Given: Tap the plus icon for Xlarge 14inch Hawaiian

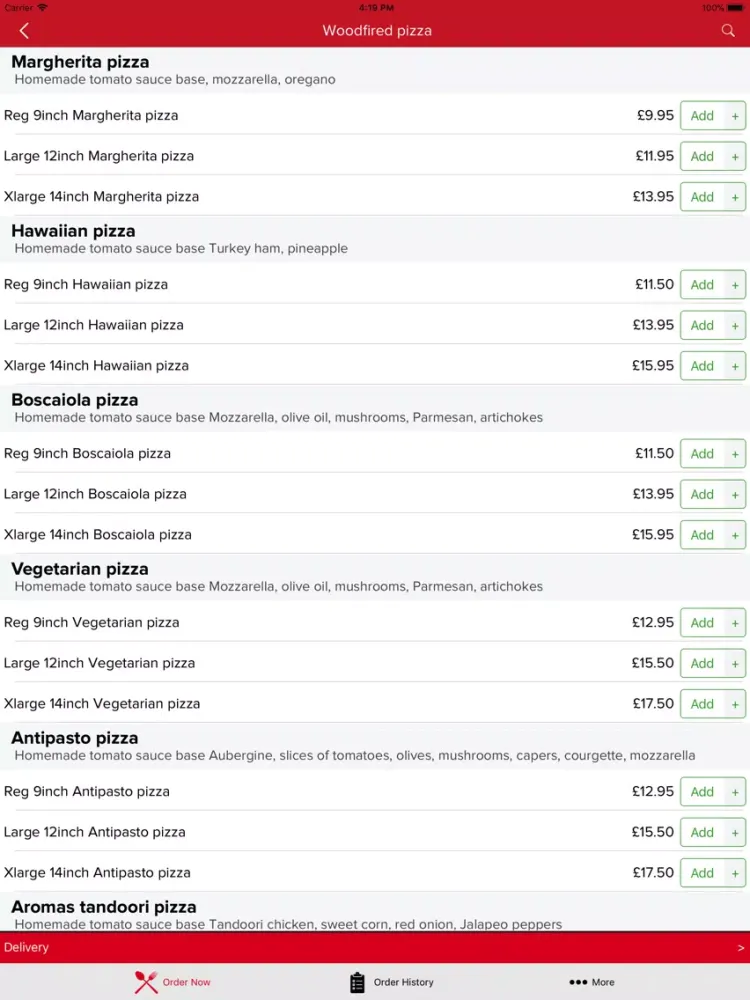Looking at the screenshot, I should click(x=735, y=366).
